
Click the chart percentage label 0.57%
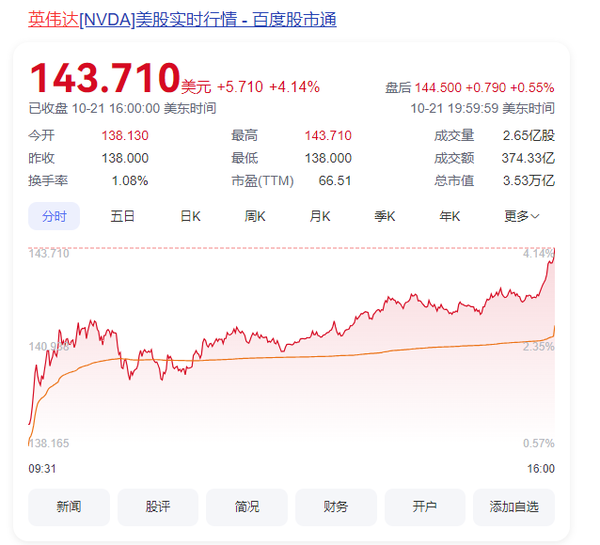[x=539, y=443]
